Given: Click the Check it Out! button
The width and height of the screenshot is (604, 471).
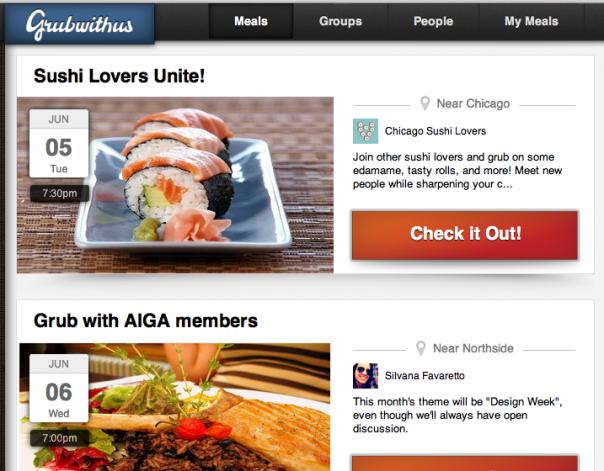Looking at the screenshot, I should [x=465, y=235].
